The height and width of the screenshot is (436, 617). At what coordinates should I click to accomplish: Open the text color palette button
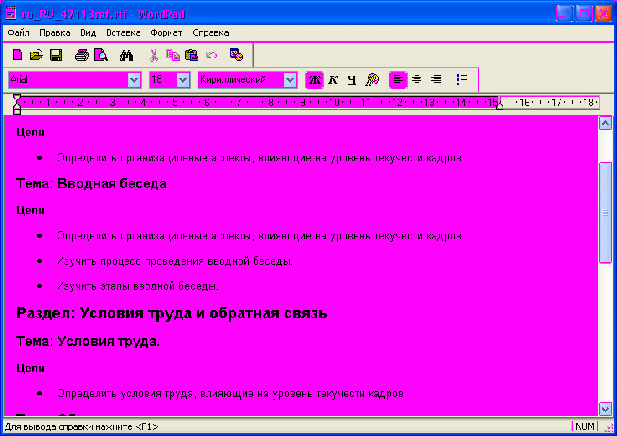372,80
